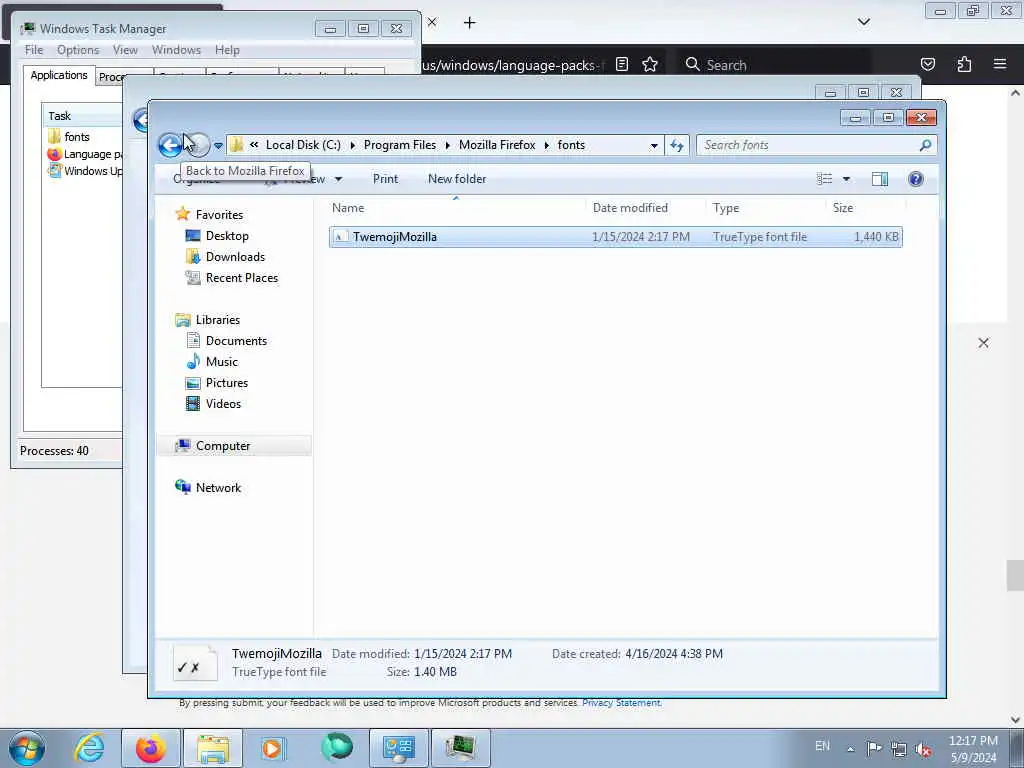Click the Forward navigation arrow in Explorer
This screenshot has height=768, width=1024.
tap(199, 145)
